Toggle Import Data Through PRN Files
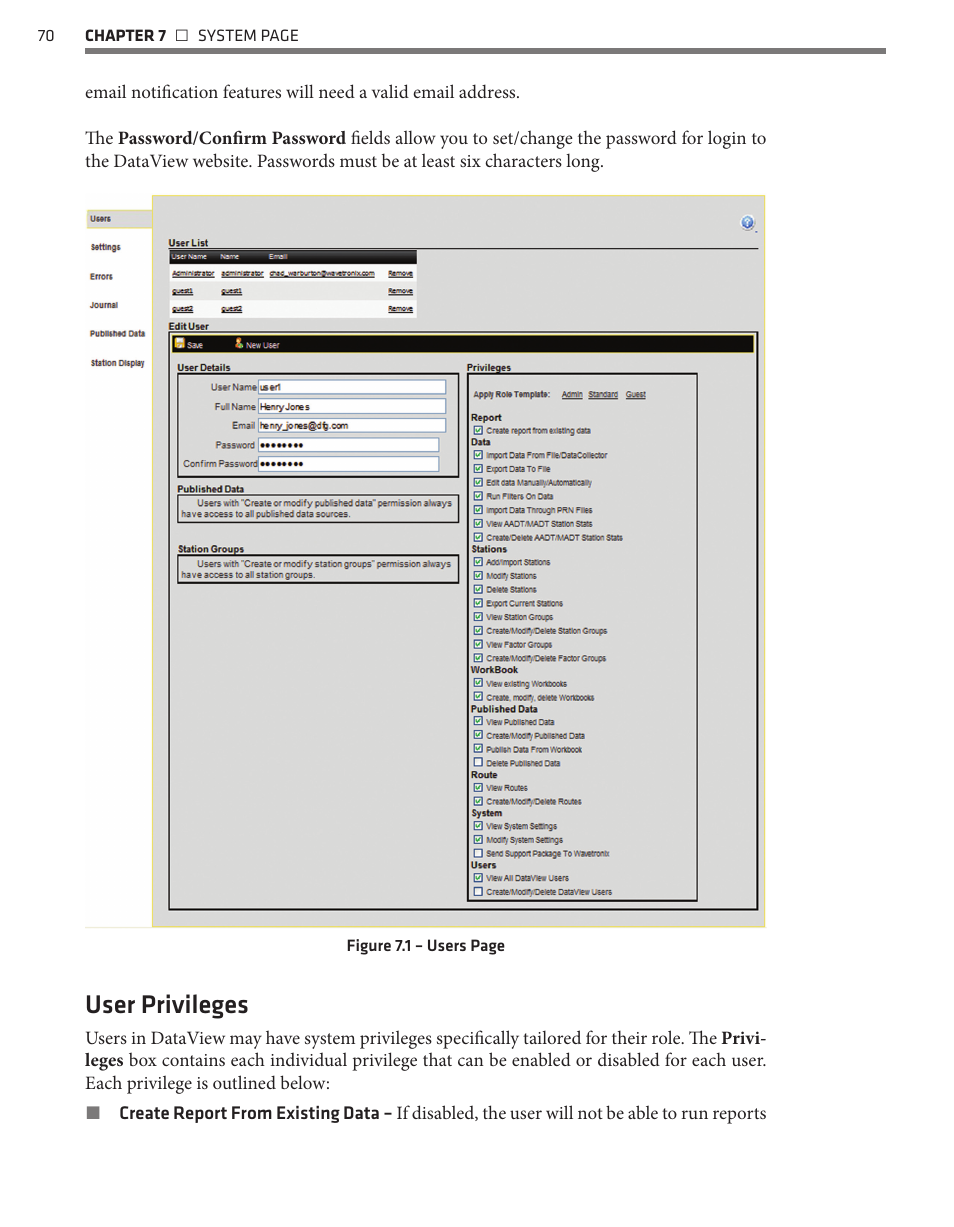 pyautogui.click(x=479, y=509)
